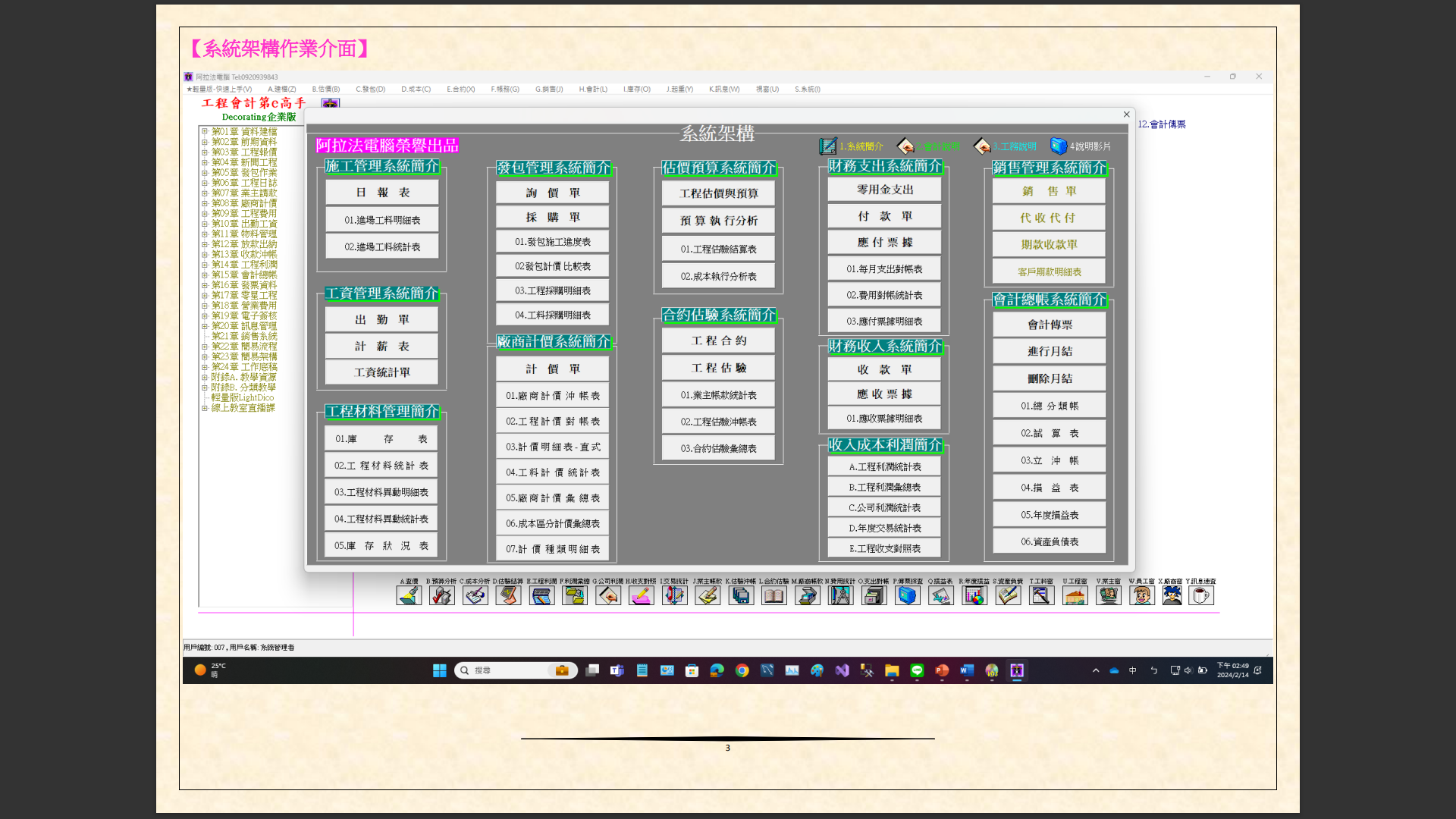Click the 3.工務說明 link
The image size is (1456, 819).
pos(1015,146)
